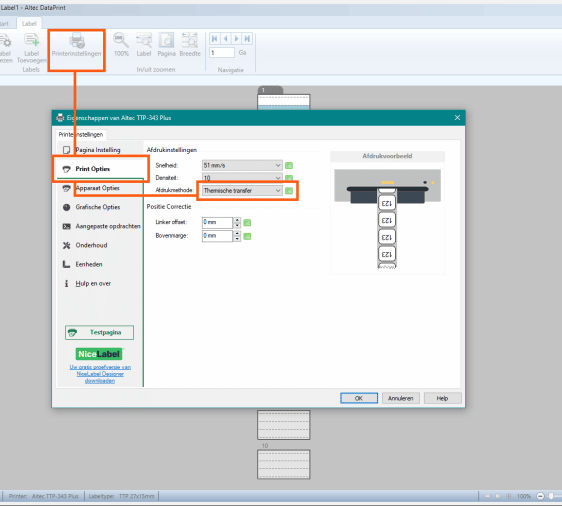Click the Bovenmarge input field
562x506 pixels.
click(217, 236)
